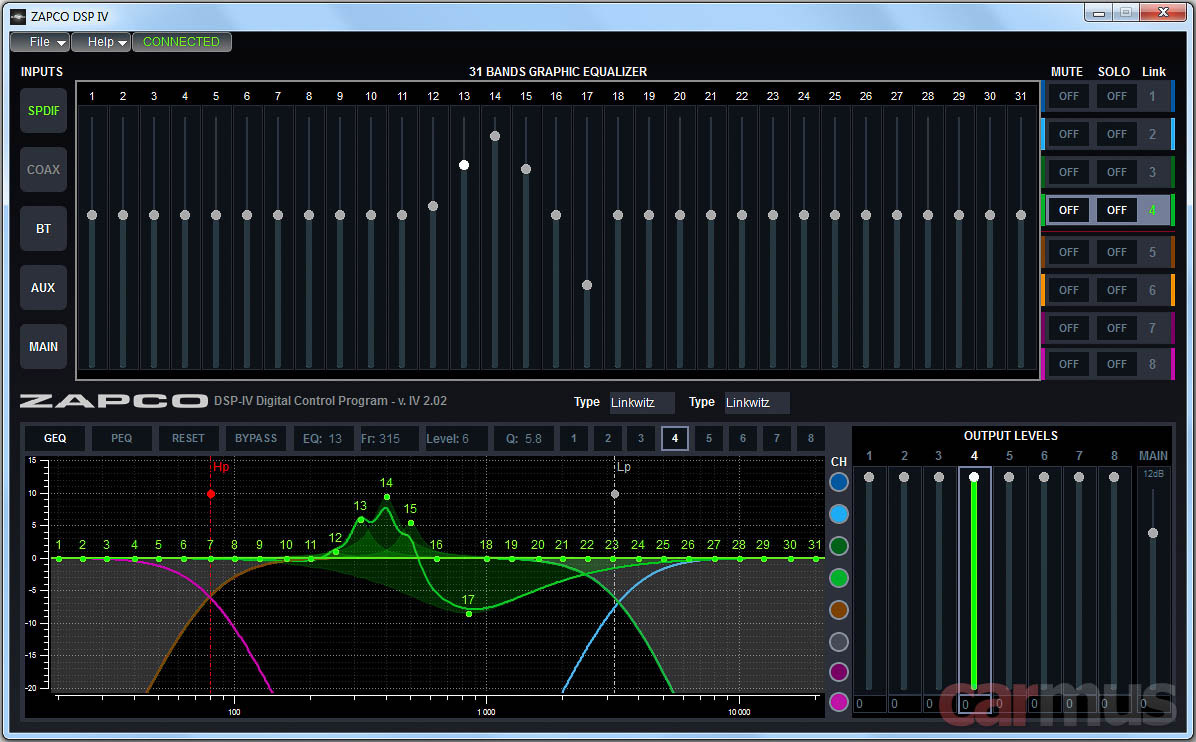Click the ZAPCO app icon in title bar
The height and width of the screenshot is (742, 1196).
coord(18,16)
